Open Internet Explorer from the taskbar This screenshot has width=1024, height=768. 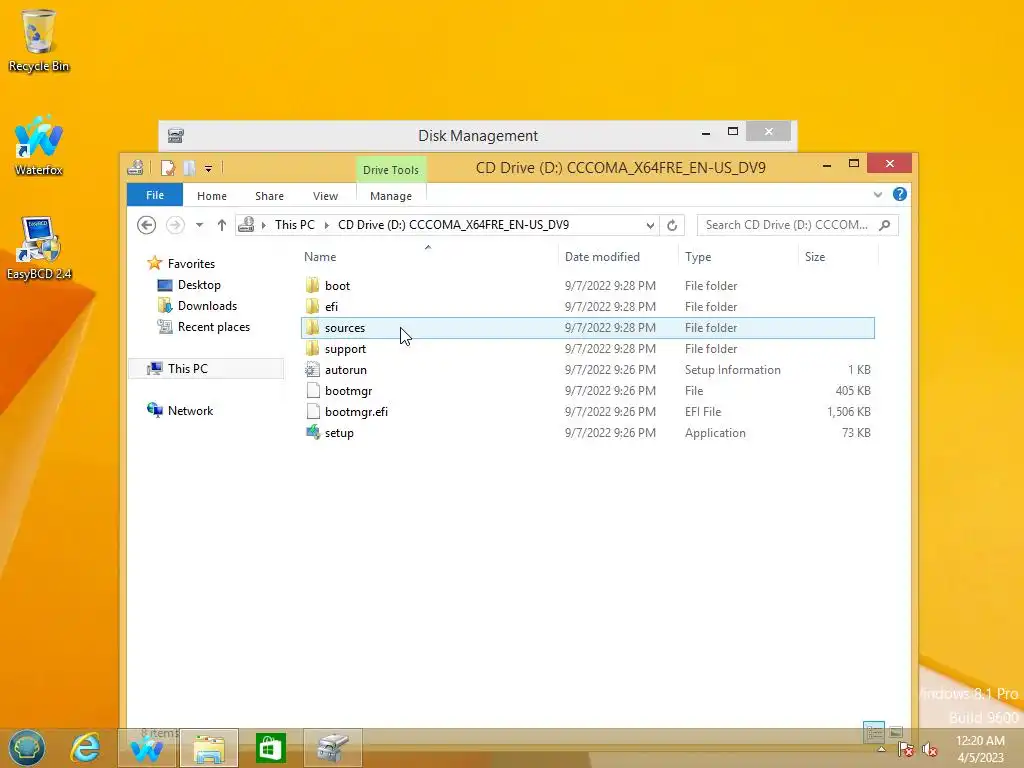point(86,748)
